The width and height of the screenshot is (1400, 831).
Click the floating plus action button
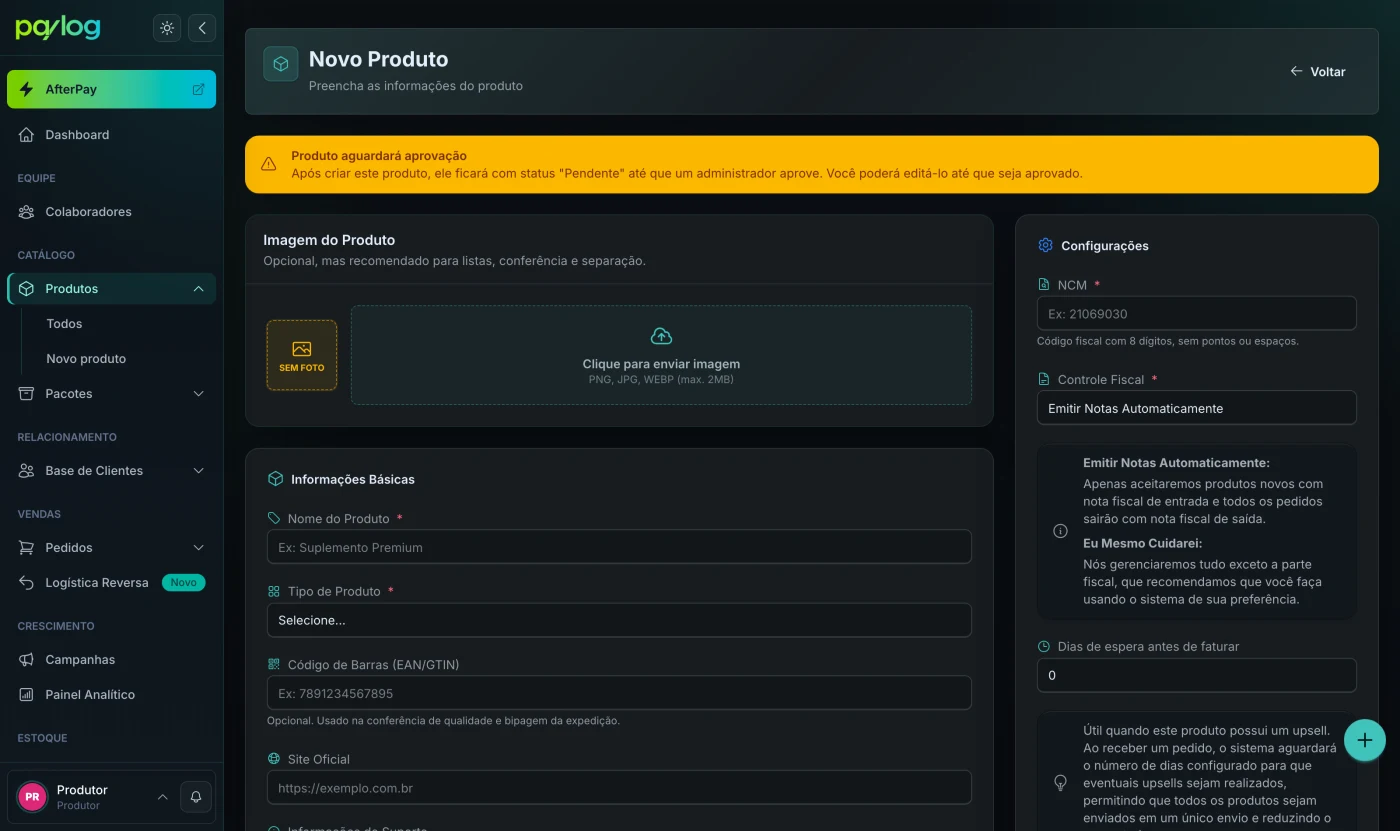click(x=1365, y=741)
